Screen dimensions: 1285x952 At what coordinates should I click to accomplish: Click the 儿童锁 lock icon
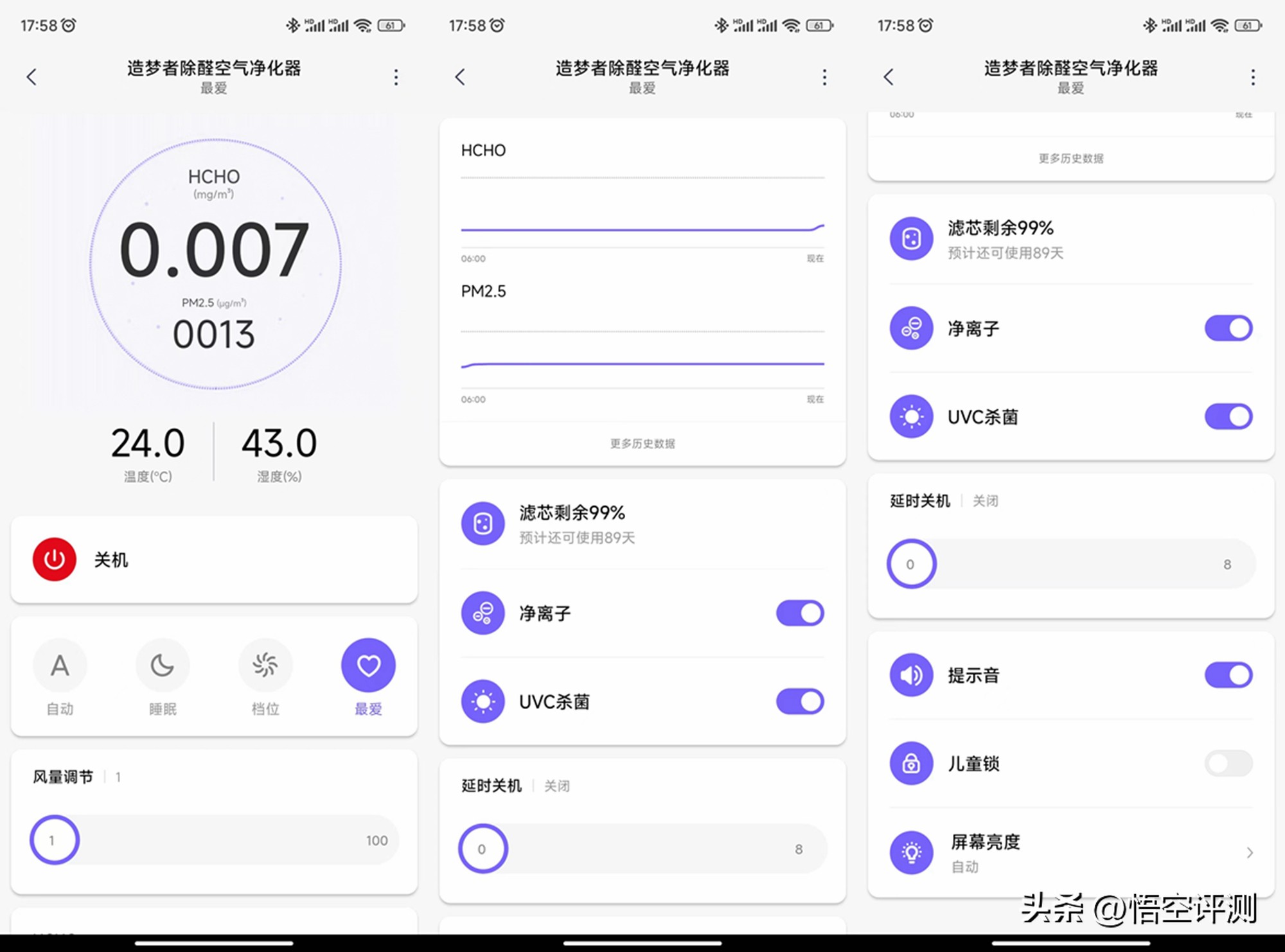[912, 763]
